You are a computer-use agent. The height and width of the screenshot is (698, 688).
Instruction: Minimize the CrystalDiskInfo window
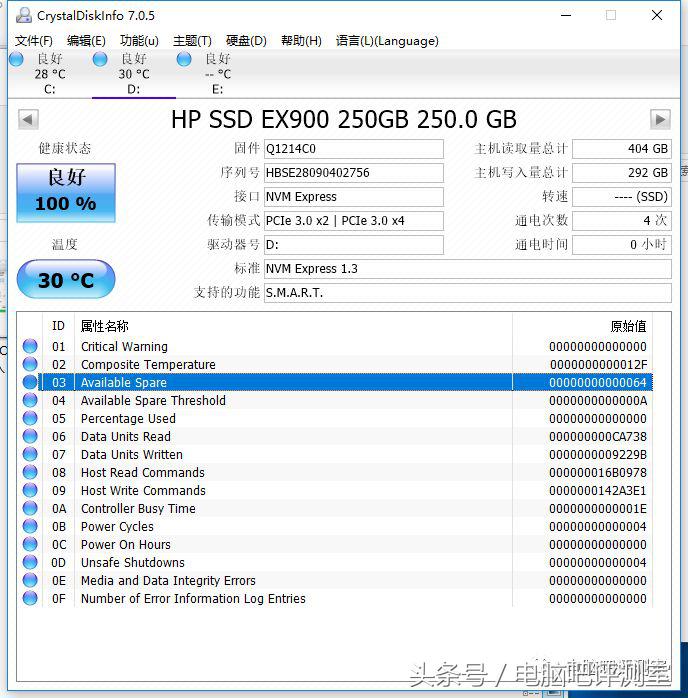[566, 15]
